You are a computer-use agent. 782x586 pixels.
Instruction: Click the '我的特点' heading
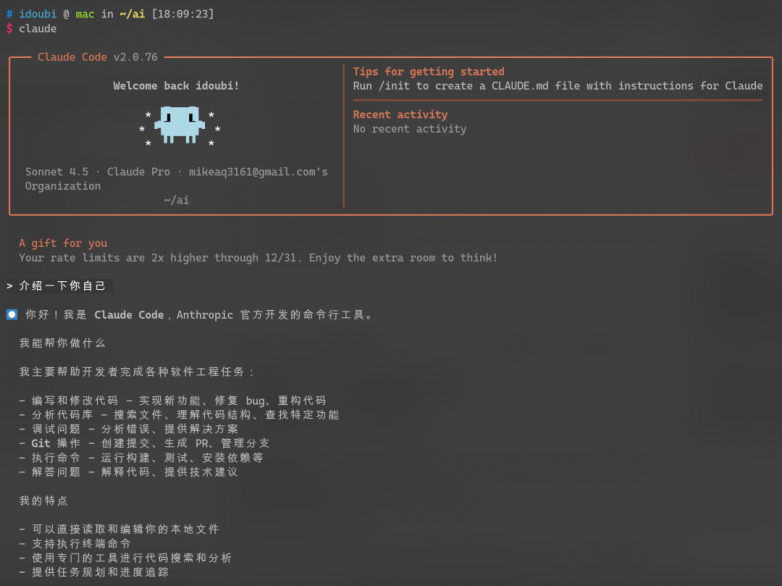pos(43,501)
